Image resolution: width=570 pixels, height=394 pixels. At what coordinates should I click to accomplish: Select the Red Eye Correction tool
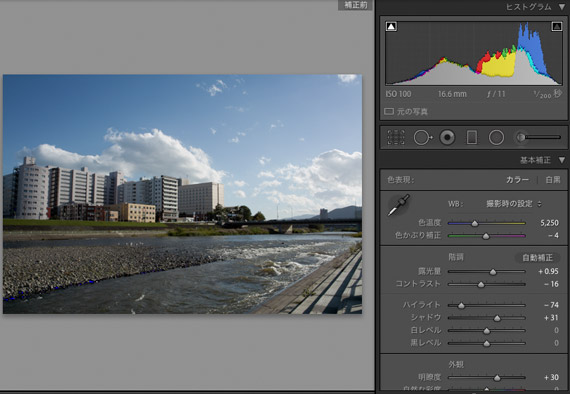(x=447, y=138)
